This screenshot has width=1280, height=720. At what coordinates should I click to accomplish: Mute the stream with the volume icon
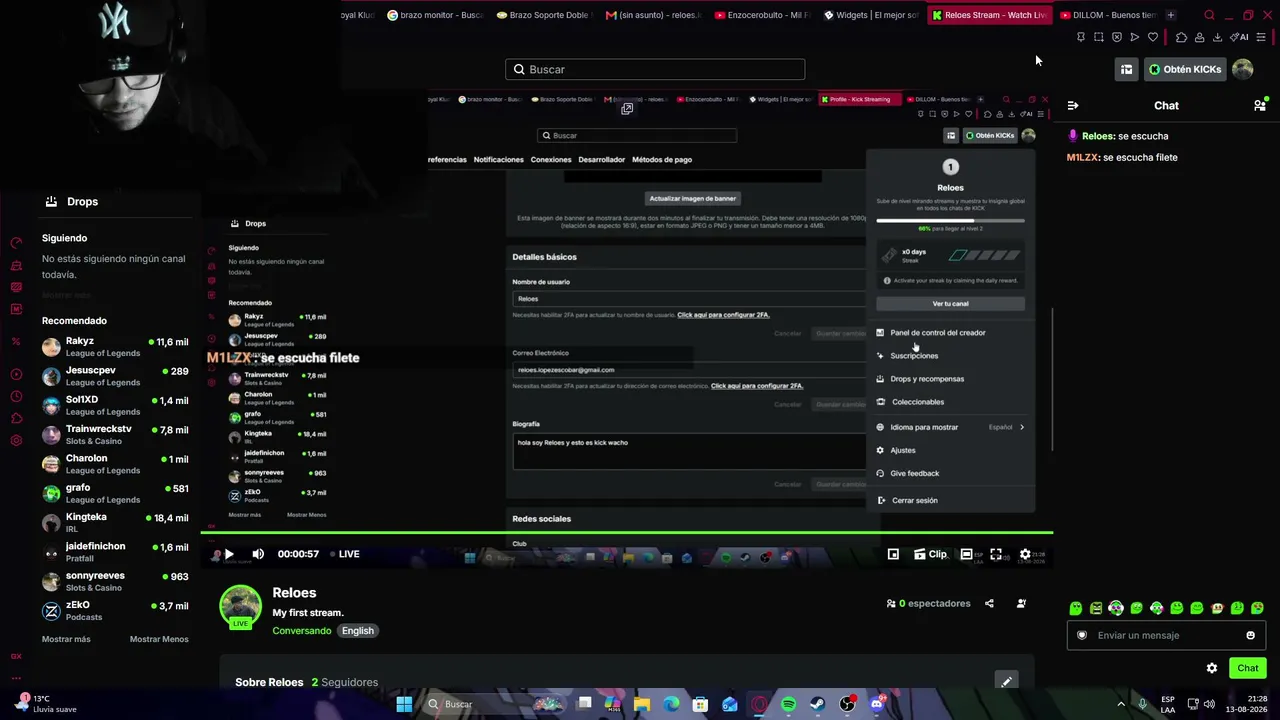tap(258, 554)
